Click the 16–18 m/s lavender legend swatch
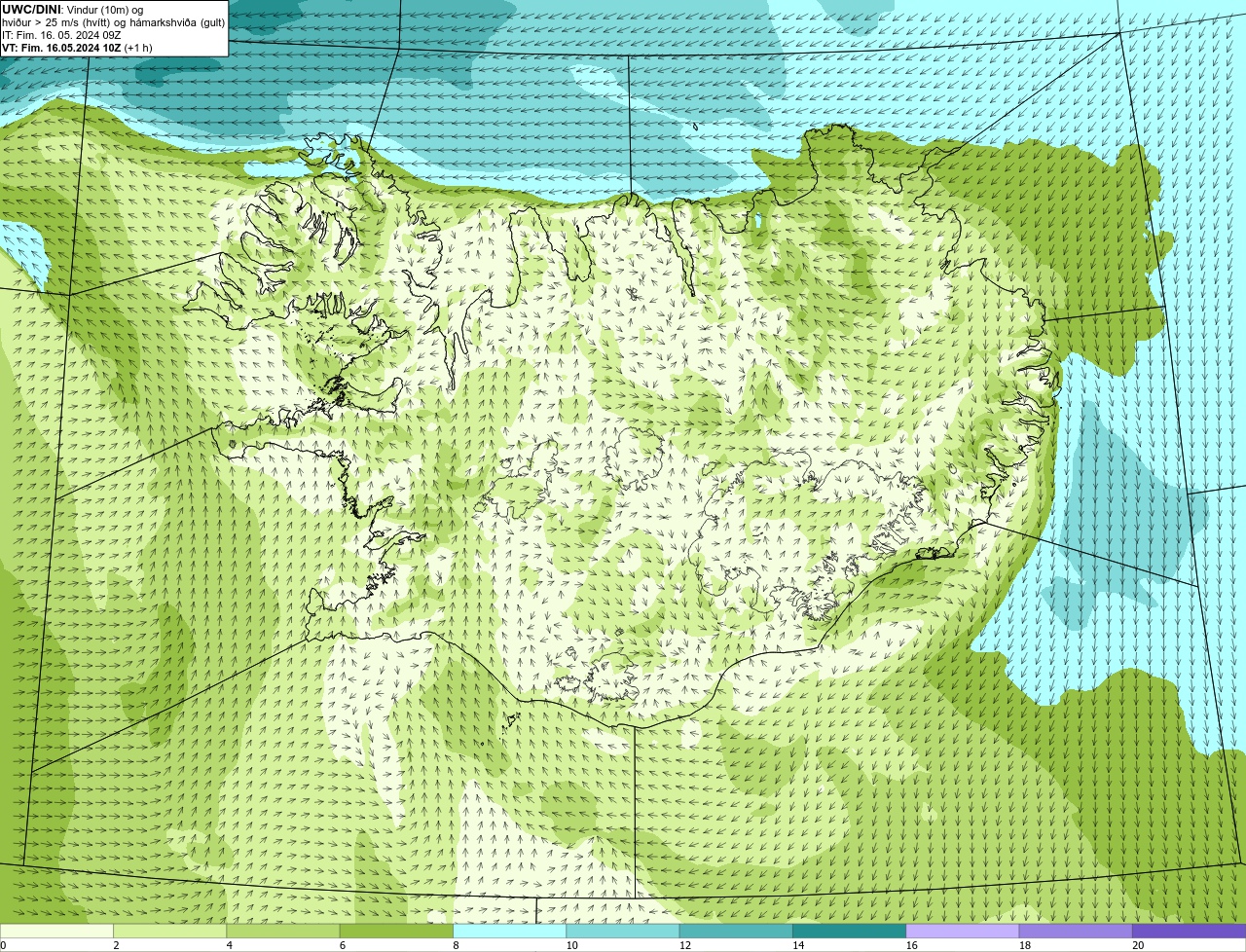Viewport: 1246px width, 952px height. 963,931
